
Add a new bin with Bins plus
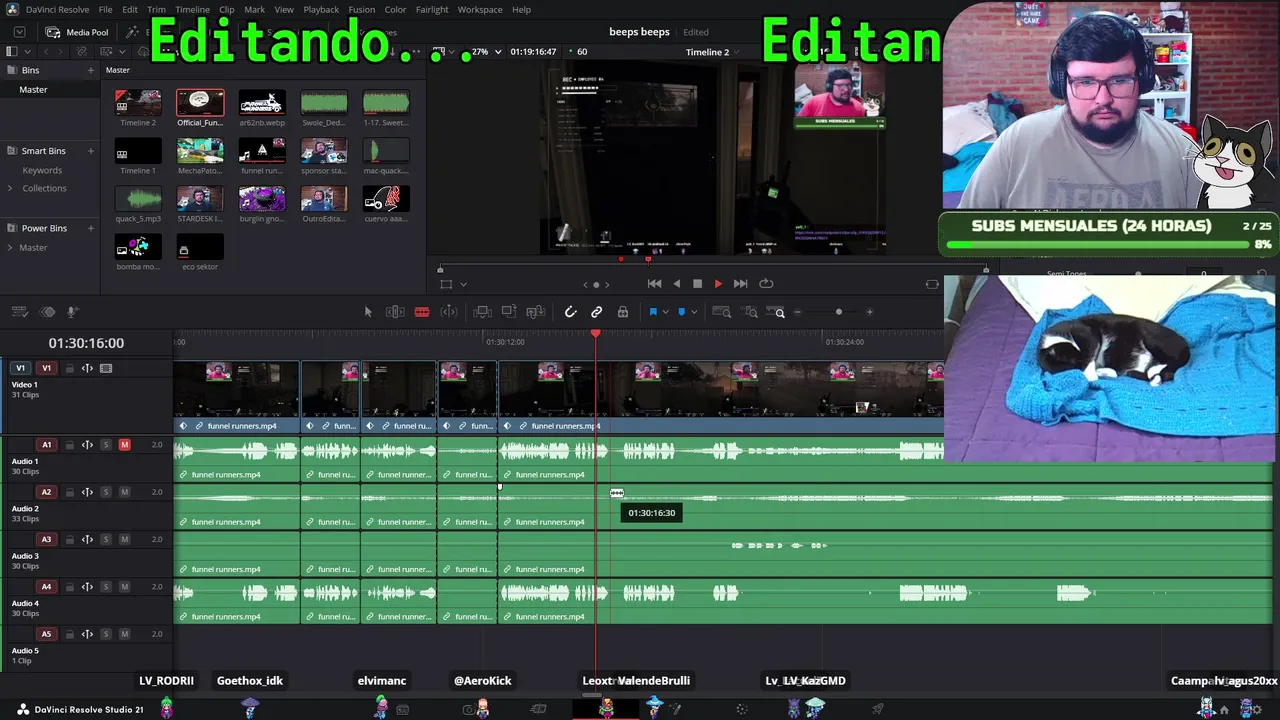(x=91, y=70)
